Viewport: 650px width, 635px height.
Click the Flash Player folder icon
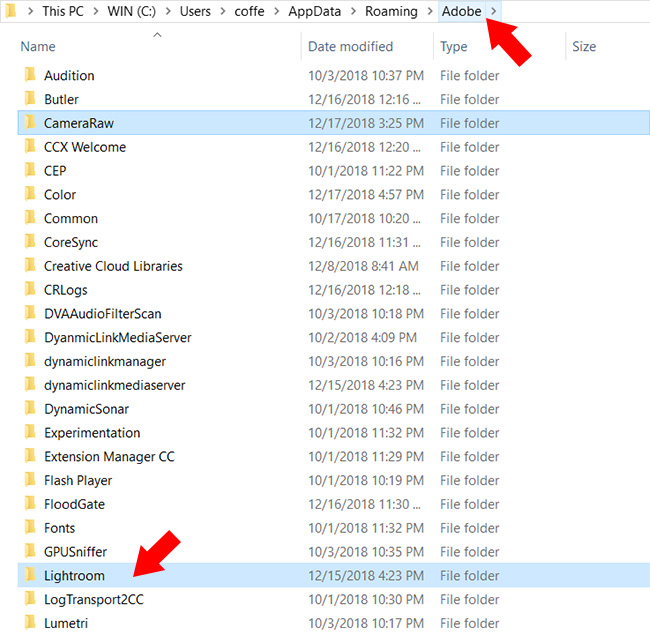pyautogui.click(x=29, y=480)
